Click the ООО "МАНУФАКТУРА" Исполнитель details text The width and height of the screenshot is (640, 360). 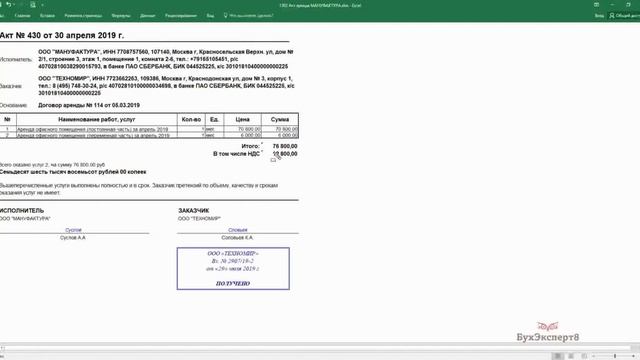(x=166, y=59)
